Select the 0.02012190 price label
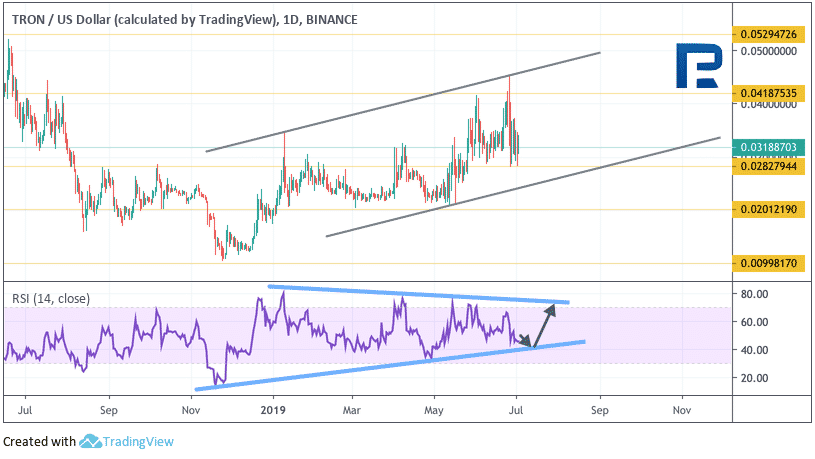The image size is (815, 459). 768,209
